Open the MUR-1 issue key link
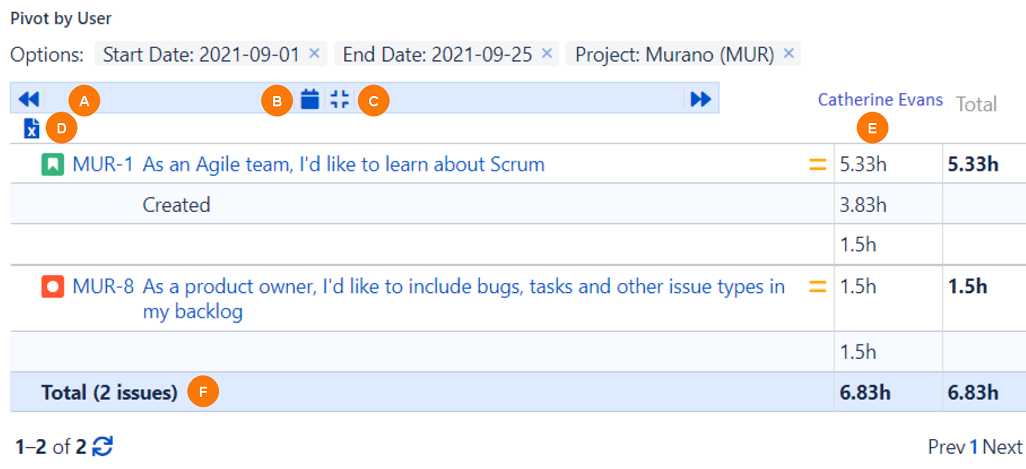The image size is (1026, 469). tap(103, 164)
